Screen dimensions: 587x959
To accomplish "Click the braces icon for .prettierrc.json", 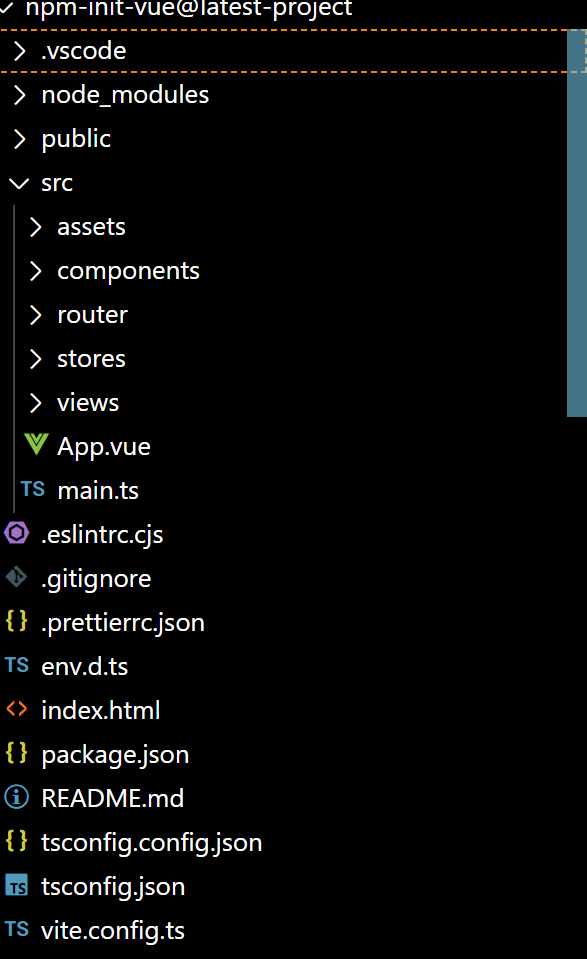I will (17, 621).
